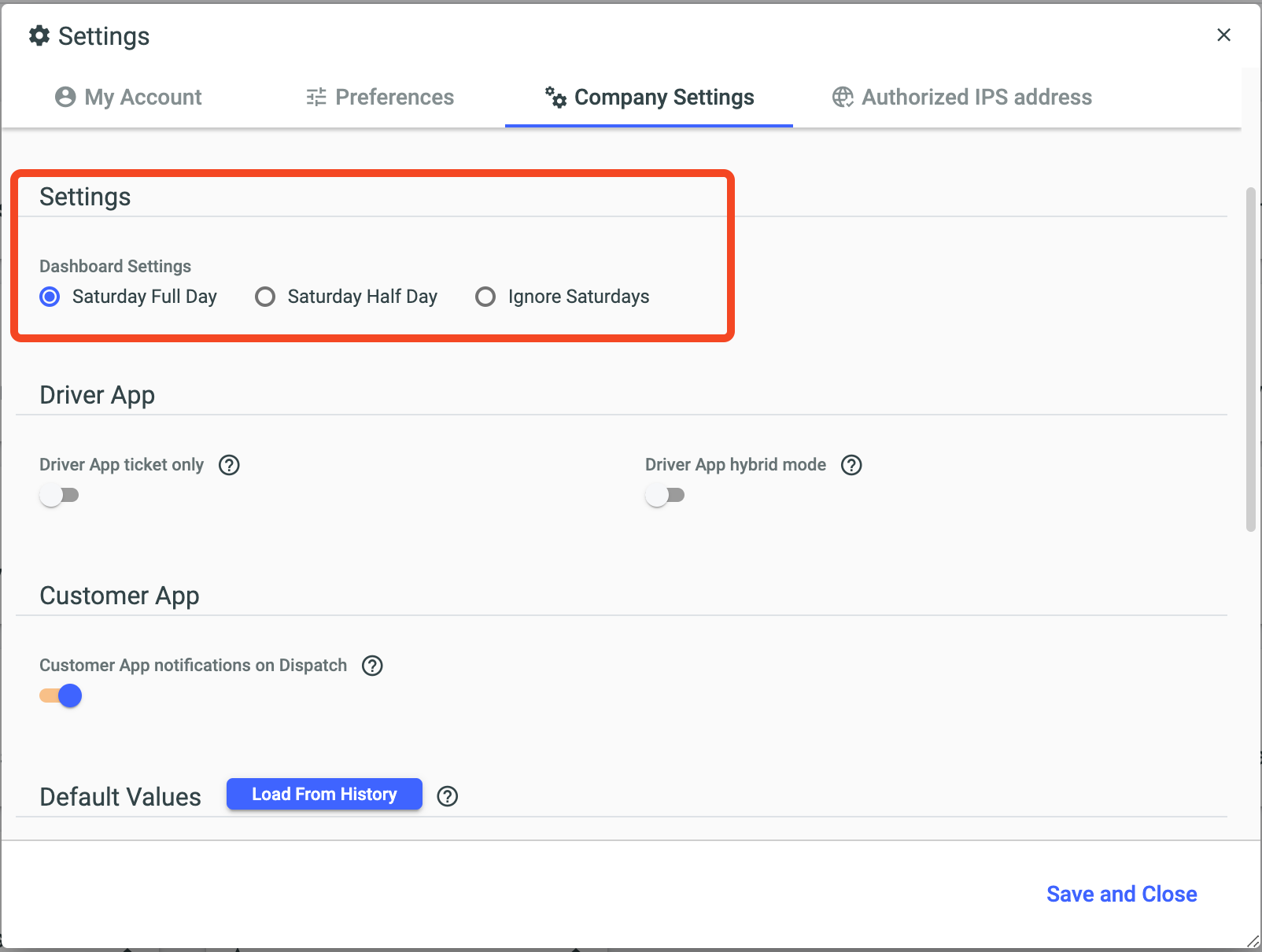Click the Settings gear icon in header

point(39,35)
